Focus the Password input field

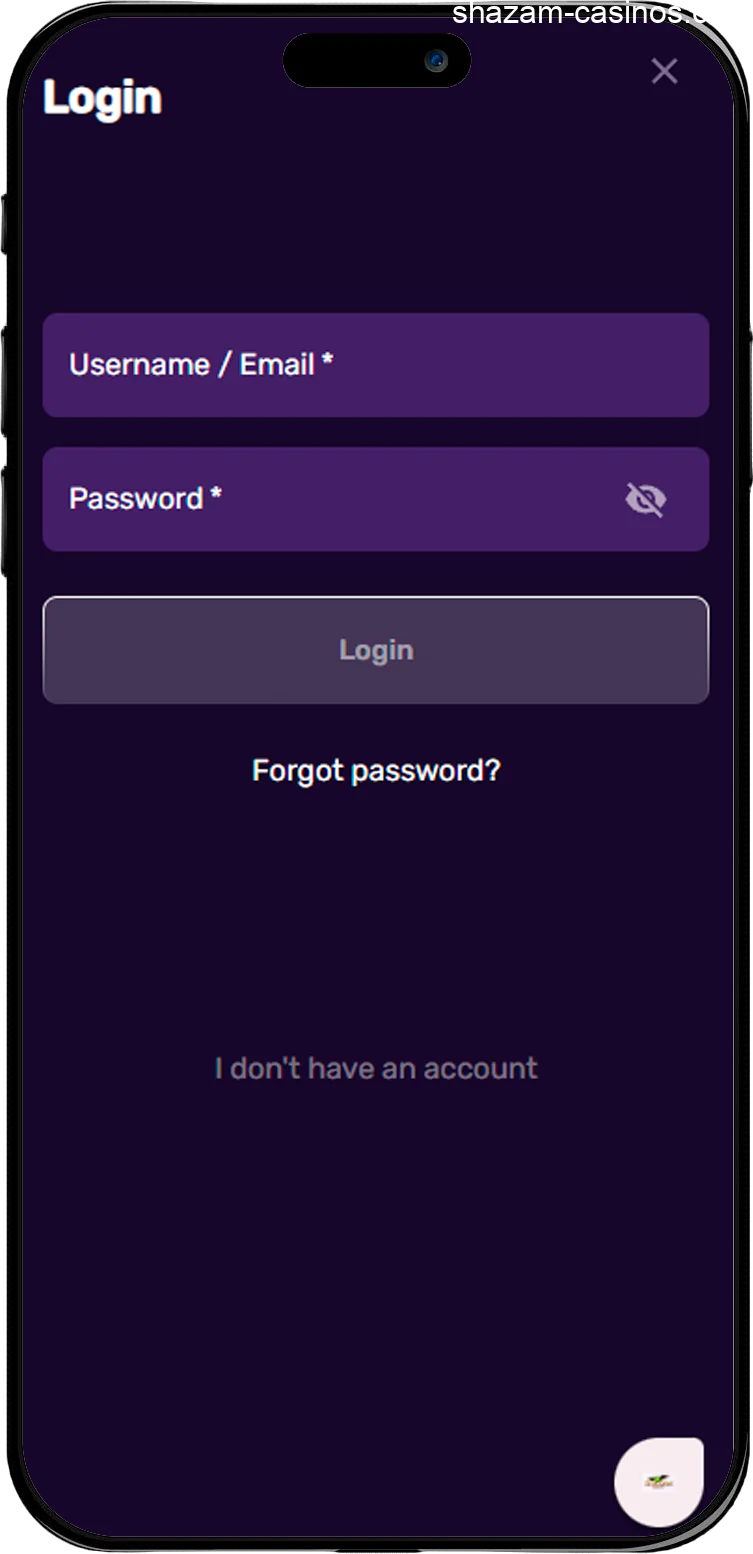point(330,499)
